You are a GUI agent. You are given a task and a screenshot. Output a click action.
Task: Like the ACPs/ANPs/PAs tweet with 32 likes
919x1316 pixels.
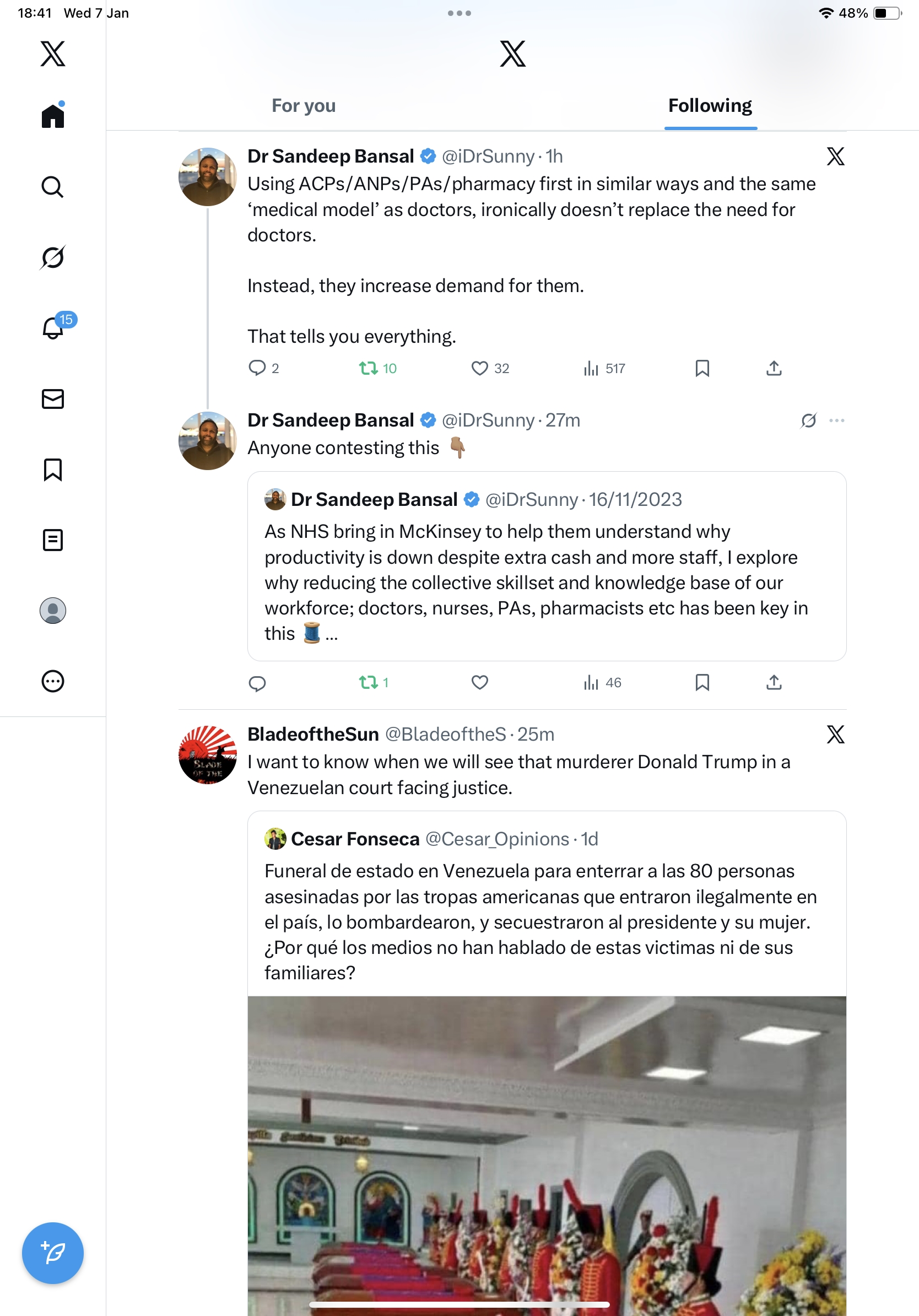click(479, 368)
